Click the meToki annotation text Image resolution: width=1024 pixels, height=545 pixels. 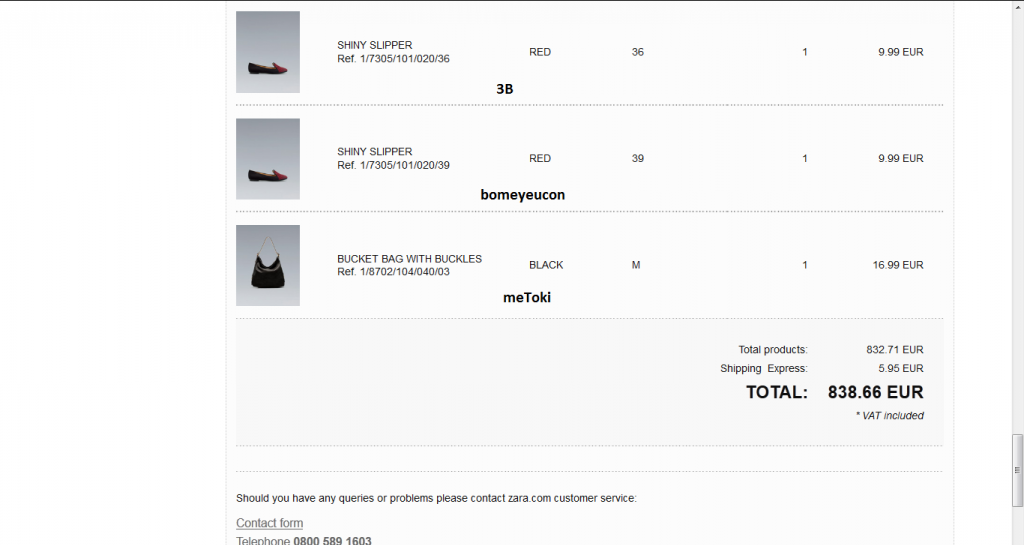pyautogui.click(x=526, y=297)
